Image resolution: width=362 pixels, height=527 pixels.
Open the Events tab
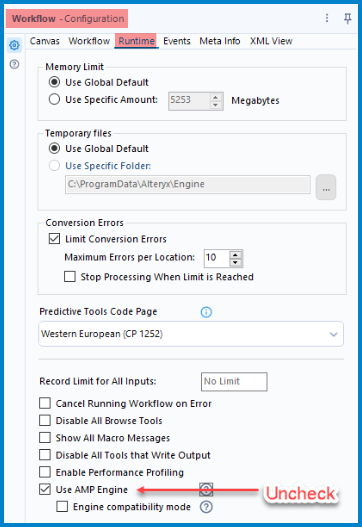pyautogui.click(x=177, y=41)
